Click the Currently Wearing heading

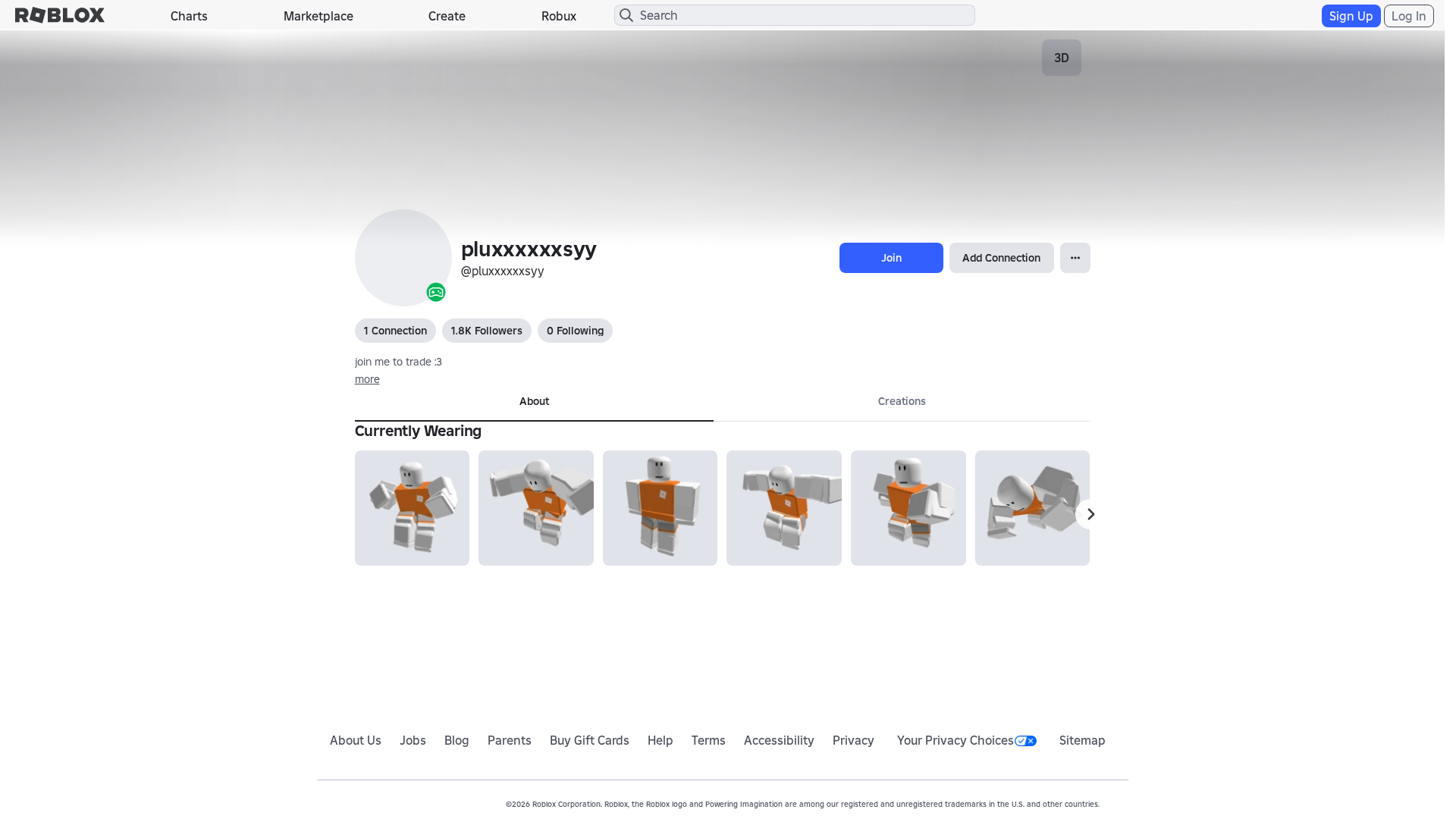418,431
